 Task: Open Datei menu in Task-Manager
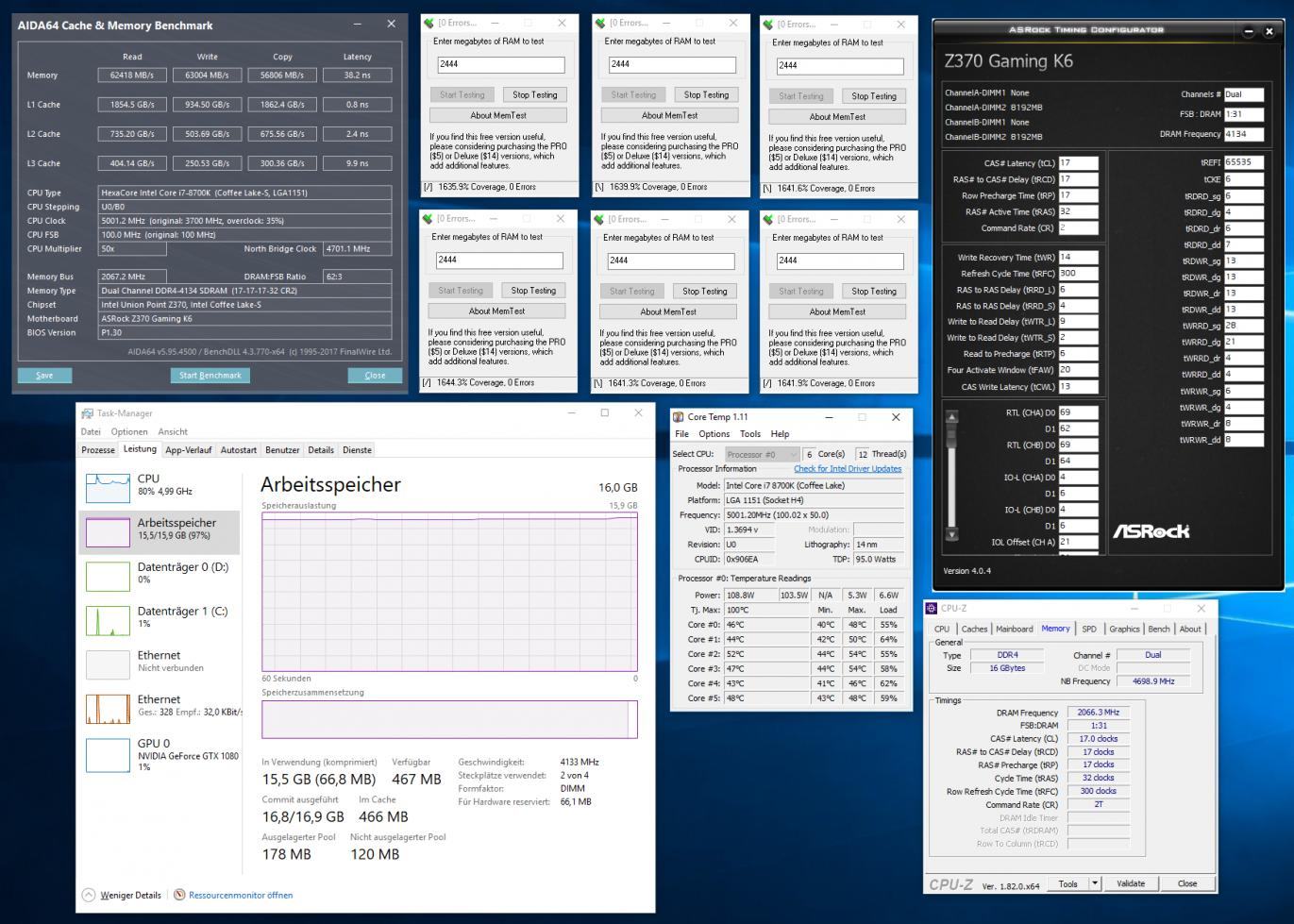point(91,431)
